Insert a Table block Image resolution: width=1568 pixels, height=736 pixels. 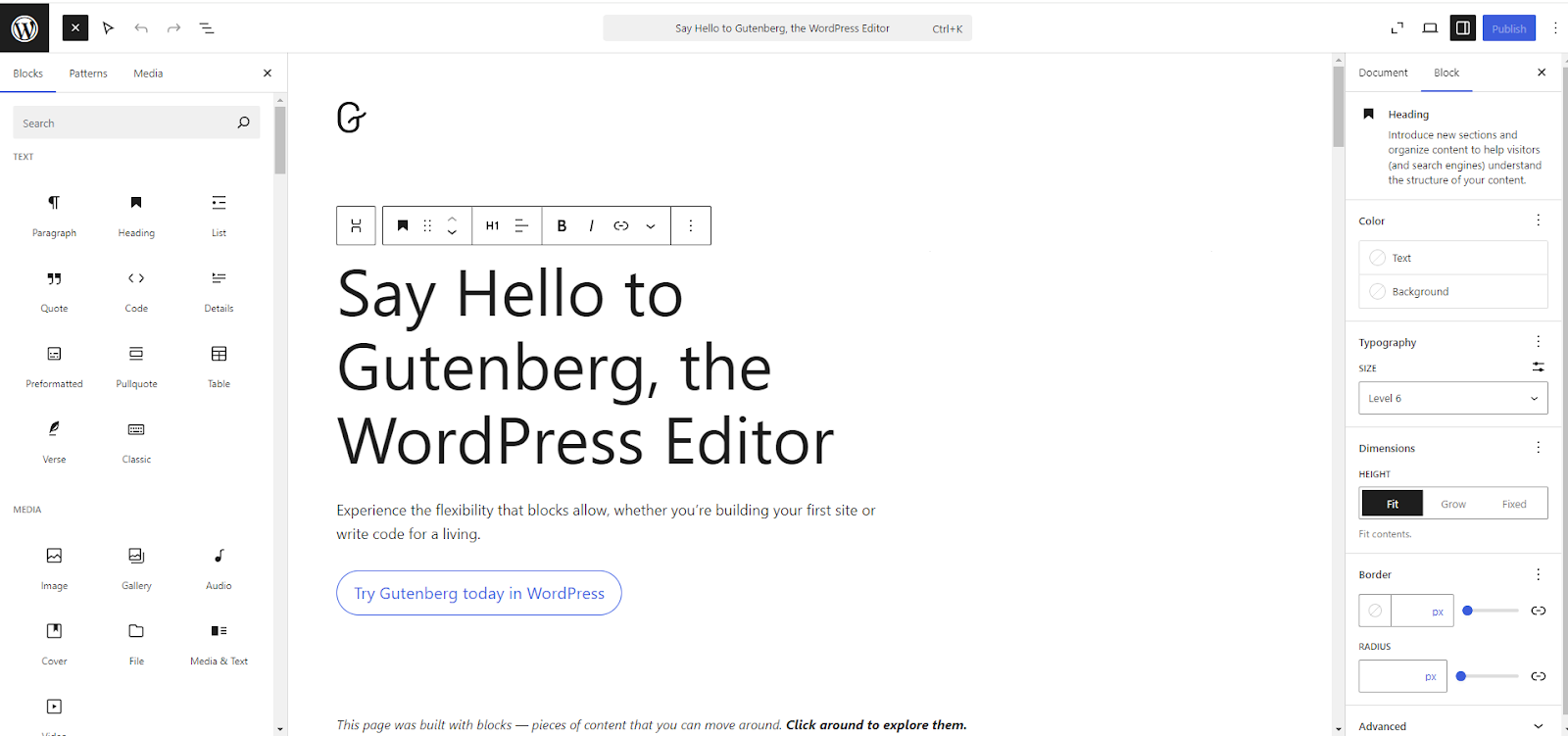tap(219, 366)
